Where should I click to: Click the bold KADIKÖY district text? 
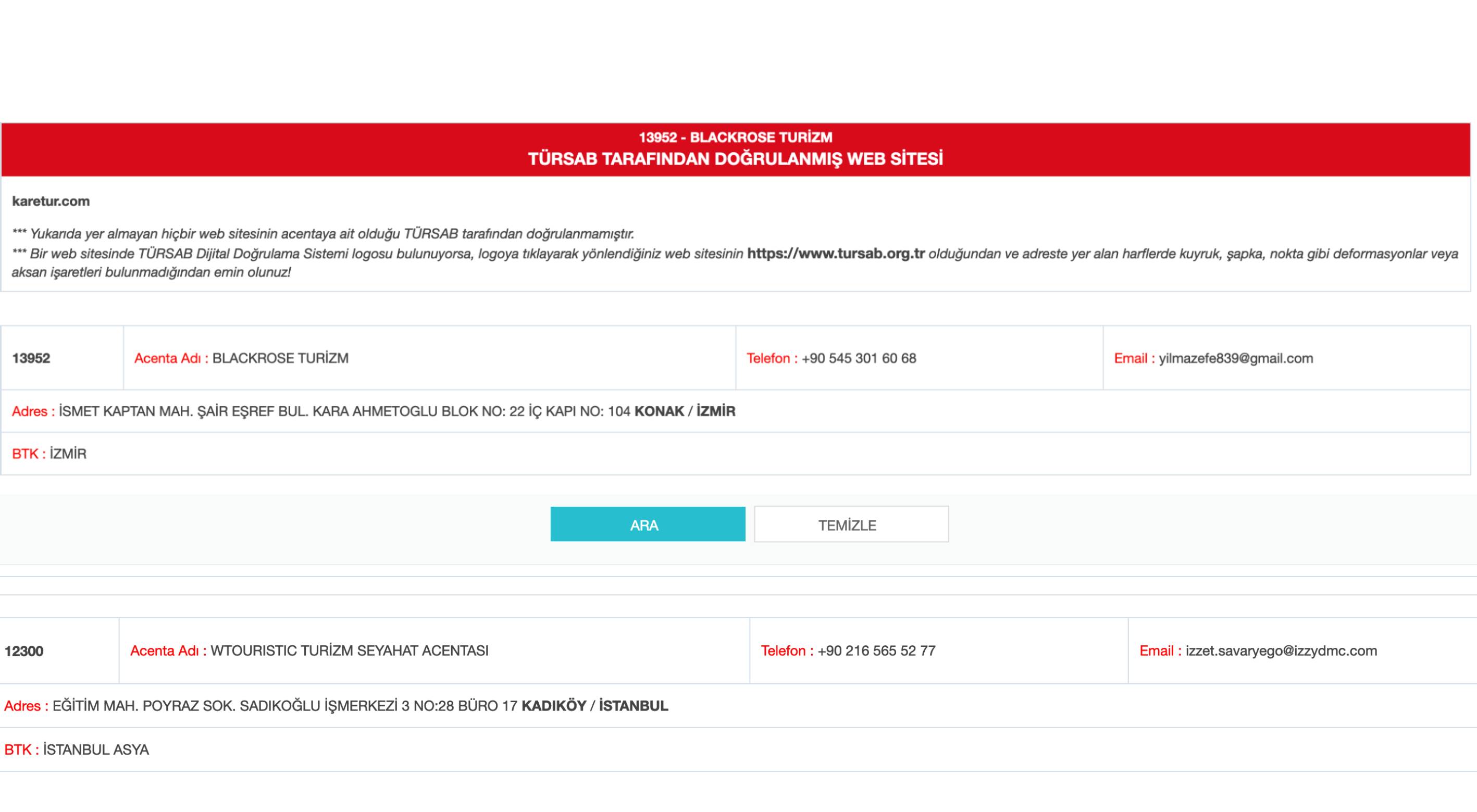(554, 706)
